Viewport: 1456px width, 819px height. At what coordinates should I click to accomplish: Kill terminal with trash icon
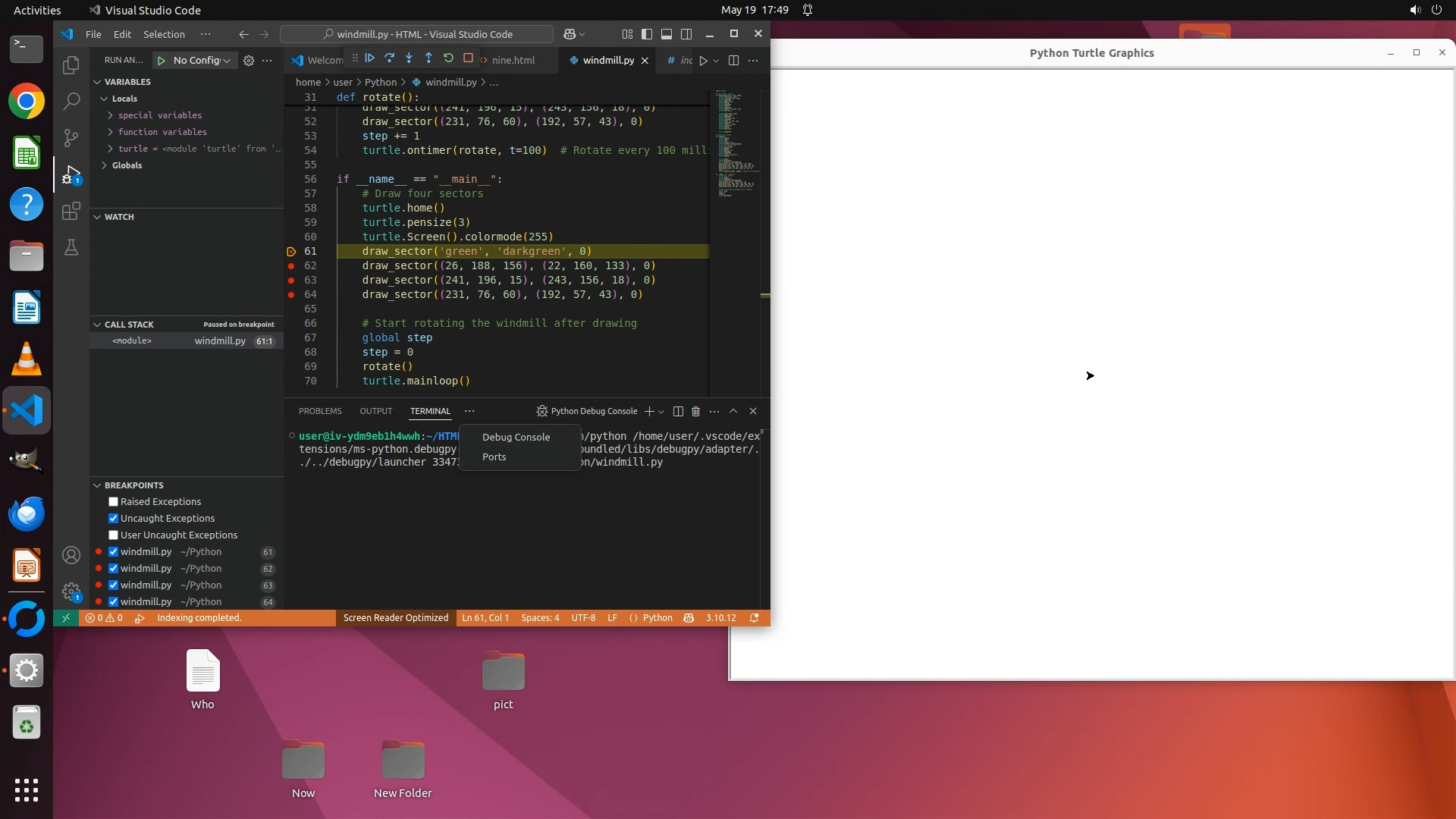tap(695, 411)
